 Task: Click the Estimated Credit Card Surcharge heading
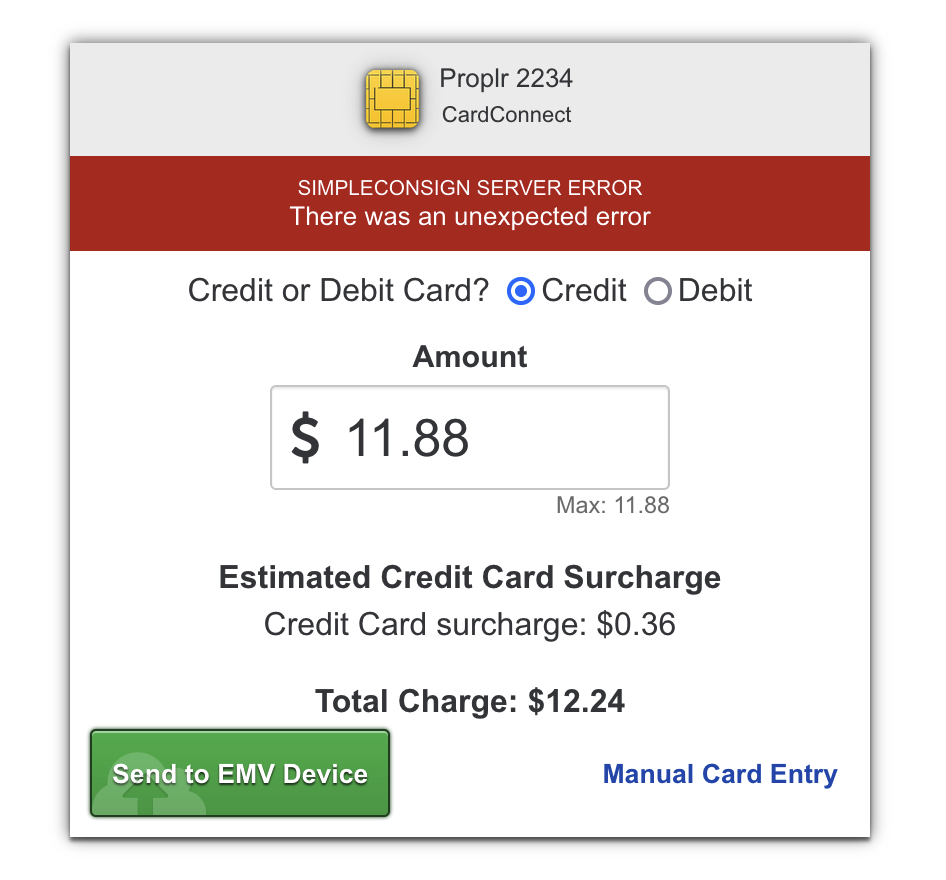click(x=470, y=577)
